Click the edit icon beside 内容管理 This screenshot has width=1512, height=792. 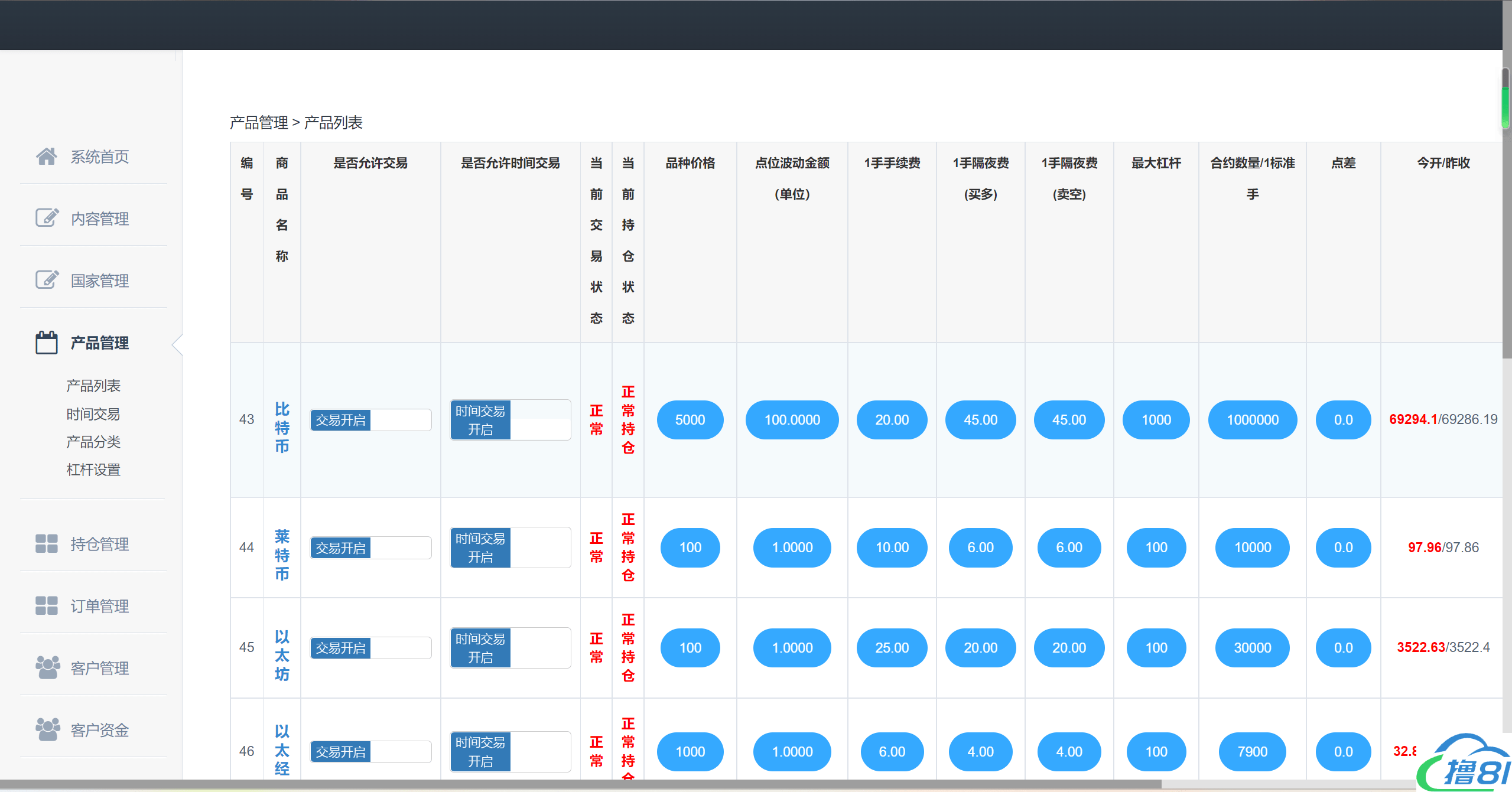click(x=47, y=218)
